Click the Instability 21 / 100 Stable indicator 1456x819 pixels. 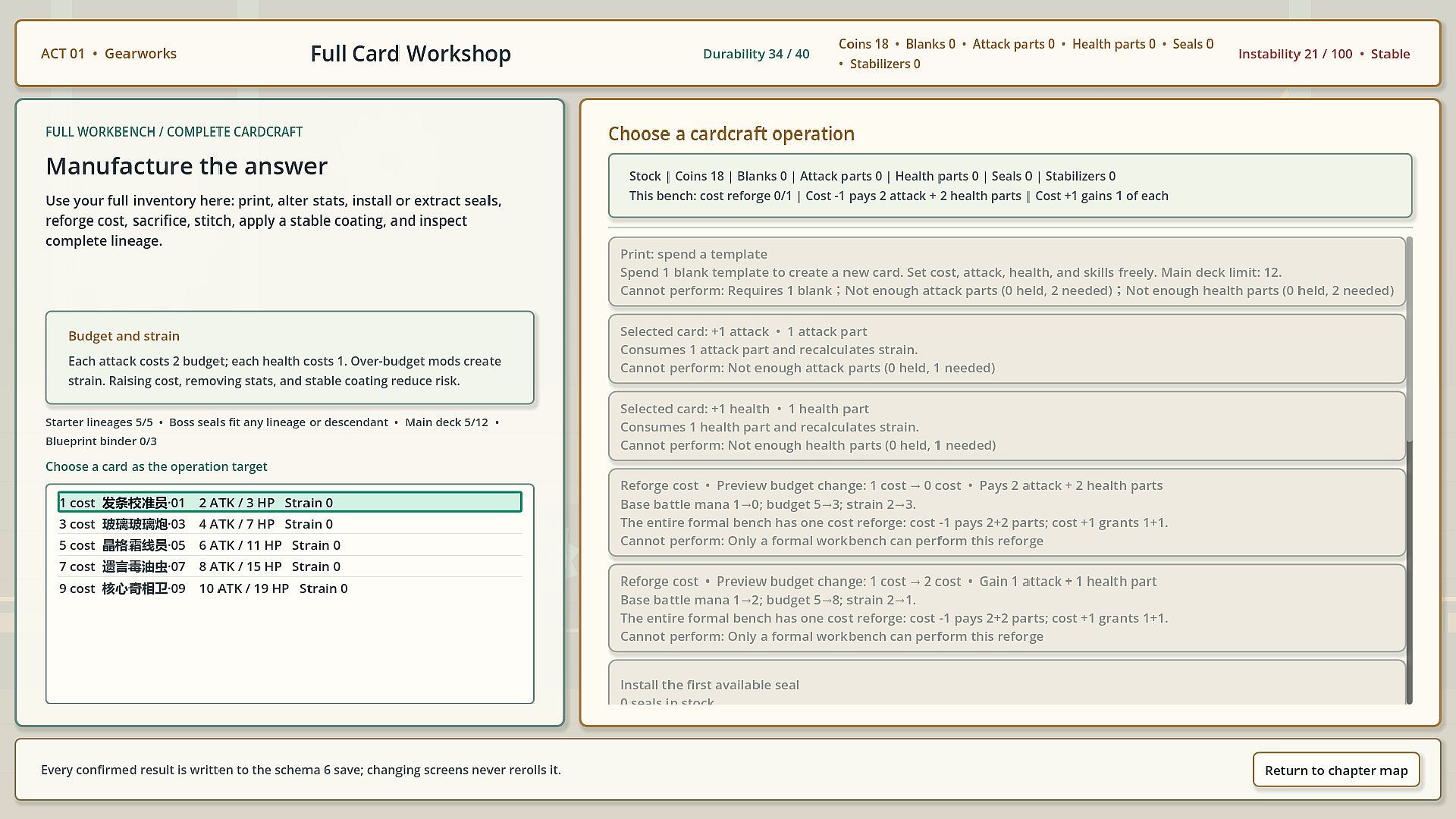tap(1324, 54)
